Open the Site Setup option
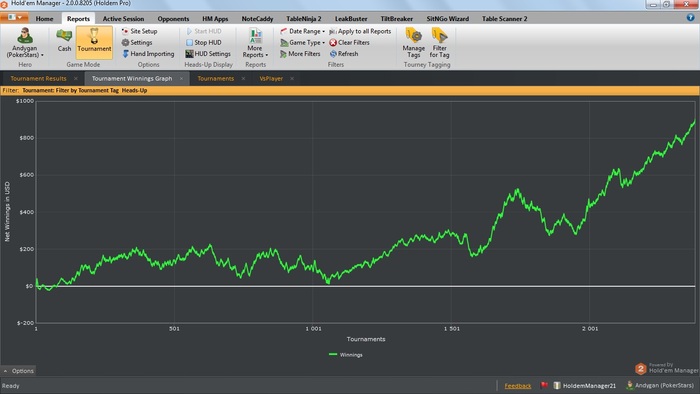Viewport: 700px width, 394px height. [139, 31]
